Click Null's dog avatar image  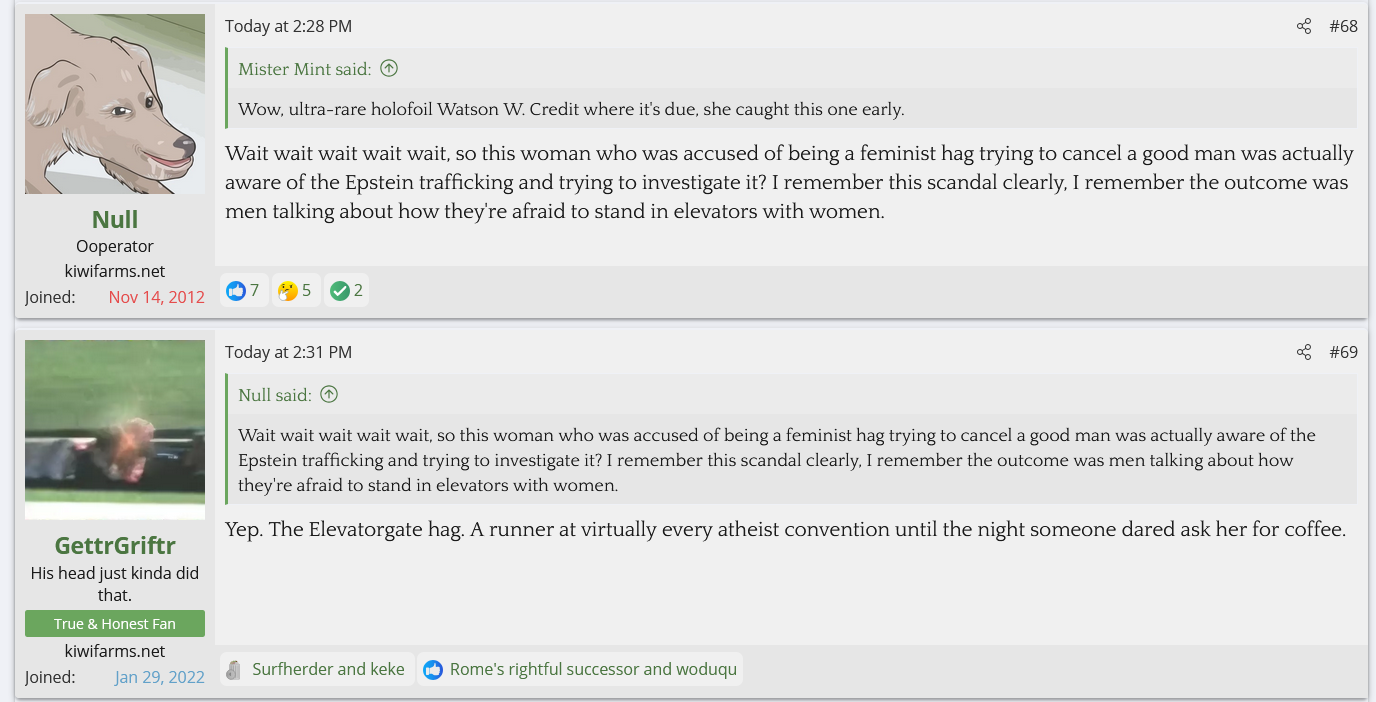[115, 104]
